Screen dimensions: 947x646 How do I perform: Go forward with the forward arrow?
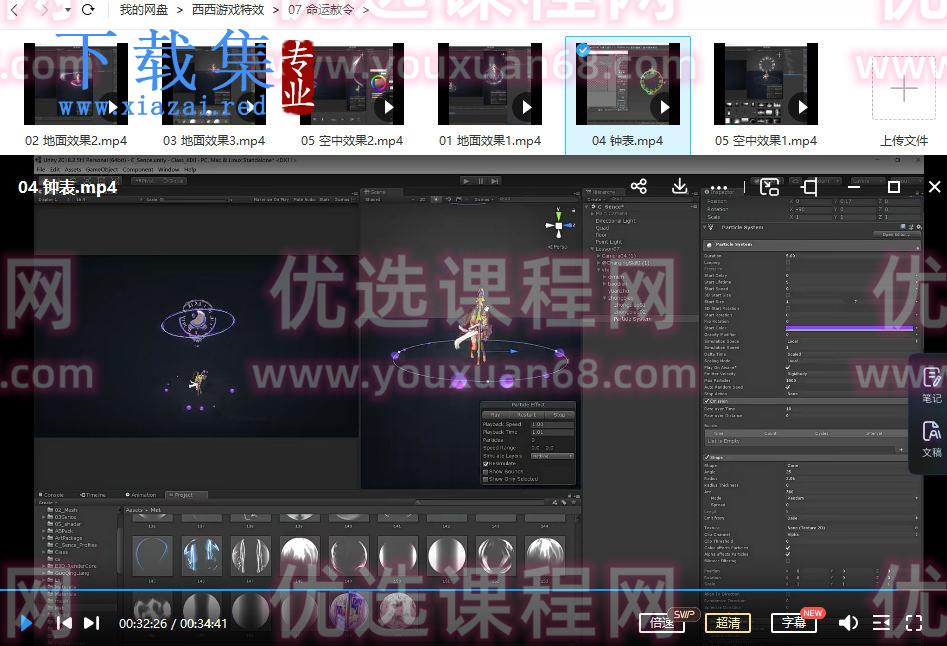pyautogui.click(x=45, y=10)
